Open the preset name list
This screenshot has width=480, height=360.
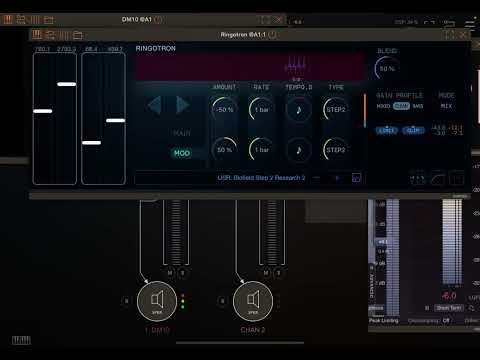click(x=261, y=178)
